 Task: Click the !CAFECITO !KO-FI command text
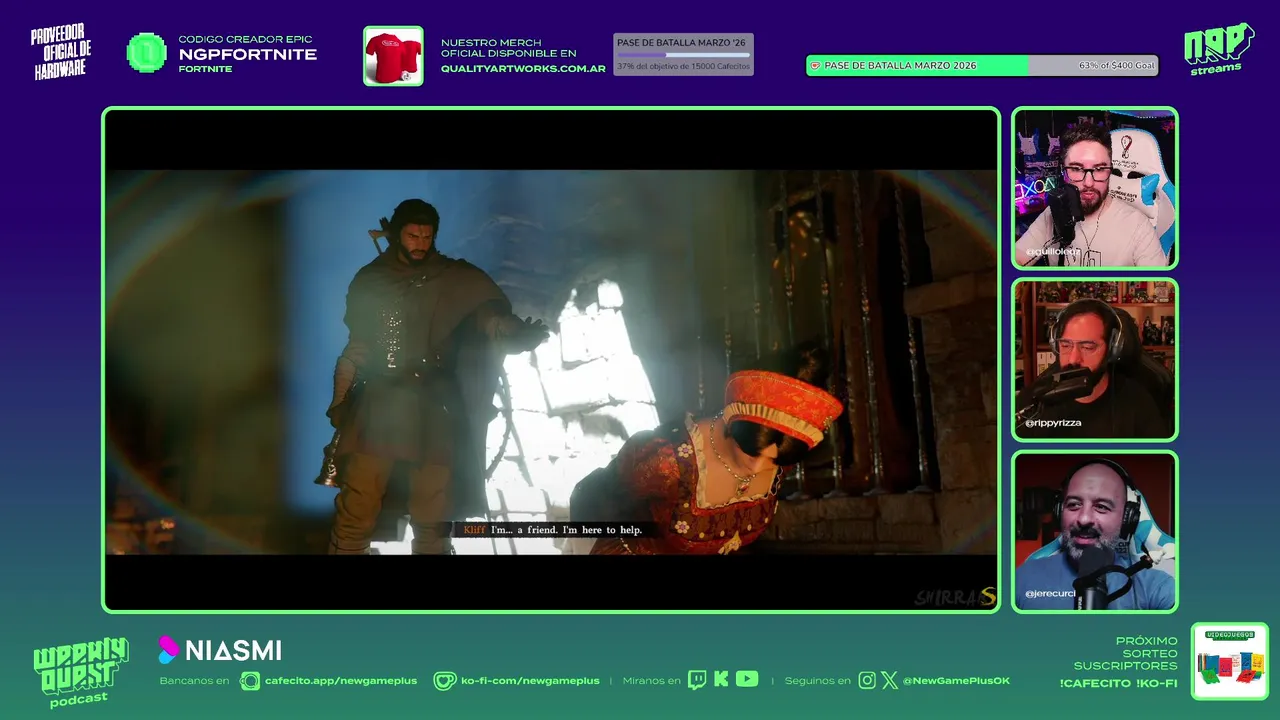[1118, 684]
